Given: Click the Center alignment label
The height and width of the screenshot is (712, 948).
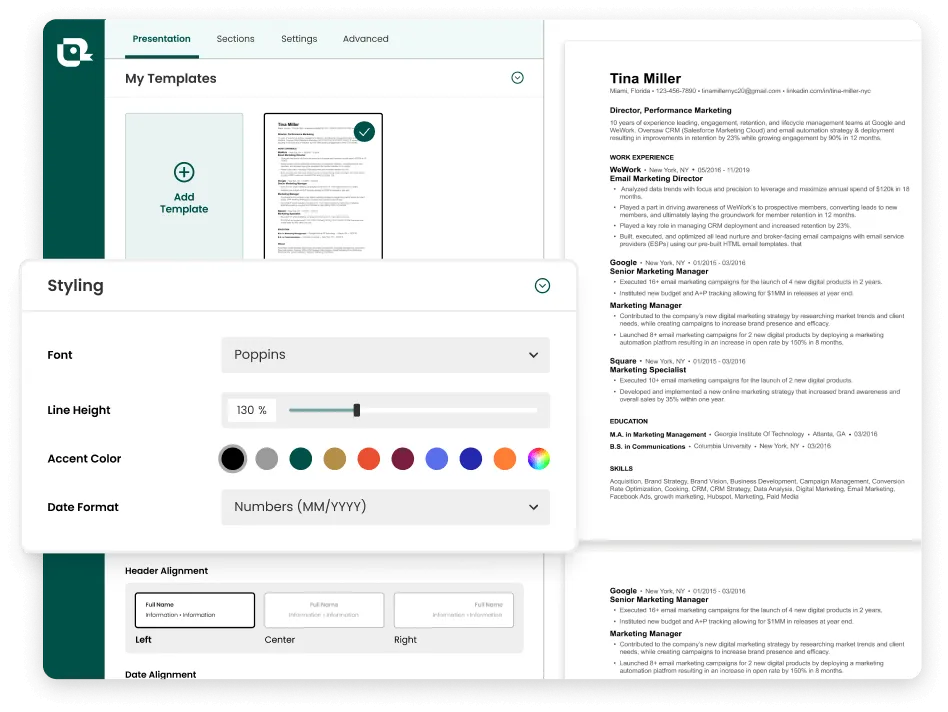Looking at the screenshot, I should pos(279,639).
